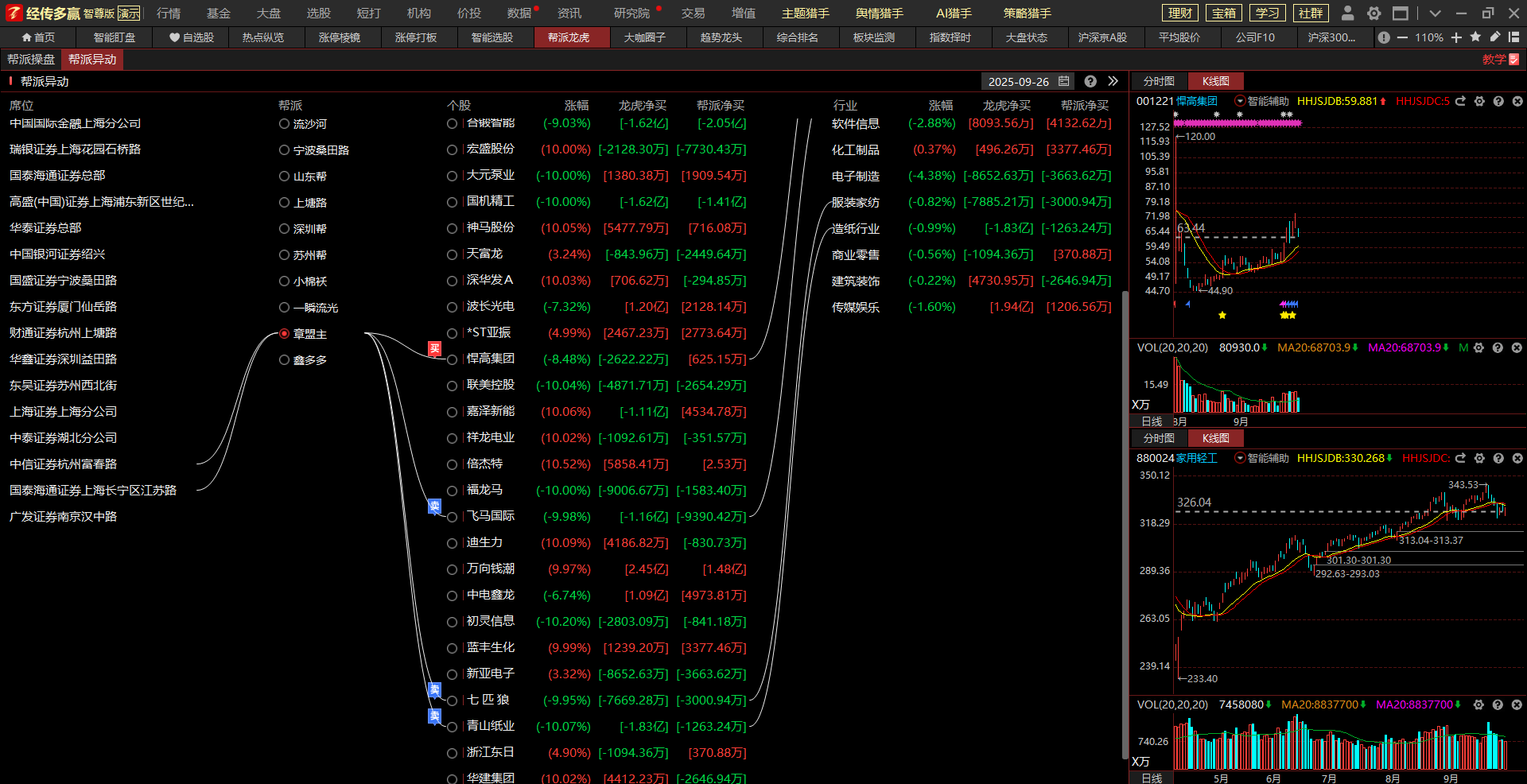Expand the title bar dropdown chevron

(x=1435, y=13)
